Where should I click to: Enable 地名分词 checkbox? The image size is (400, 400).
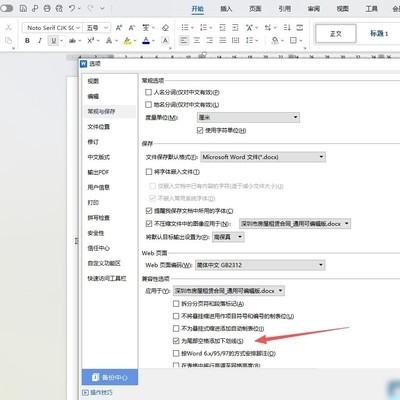point(149,105)
